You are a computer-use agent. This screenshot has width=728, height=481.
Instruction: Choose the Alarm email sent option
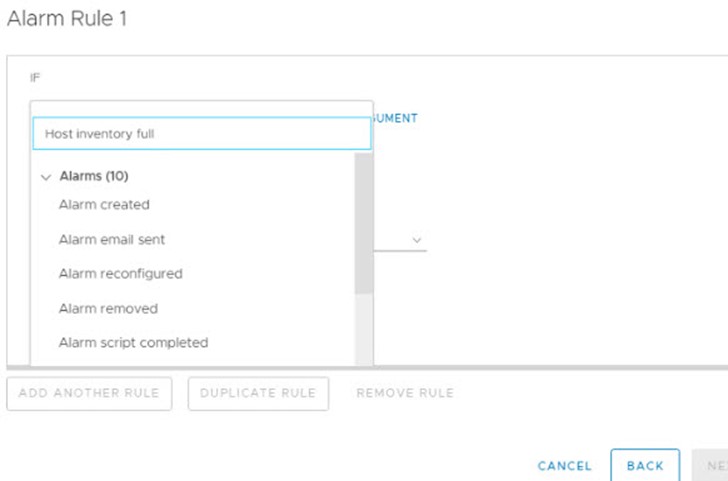point(111,240)
